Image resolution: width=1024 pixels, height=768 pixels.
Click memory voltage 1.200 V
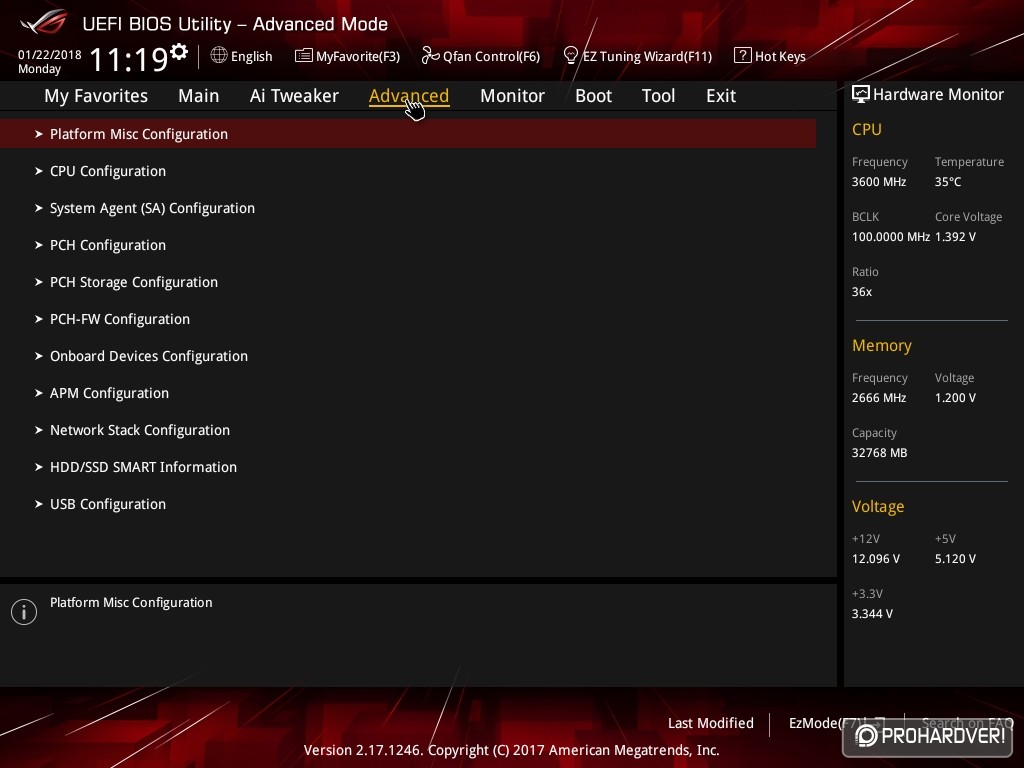[955, 398]
